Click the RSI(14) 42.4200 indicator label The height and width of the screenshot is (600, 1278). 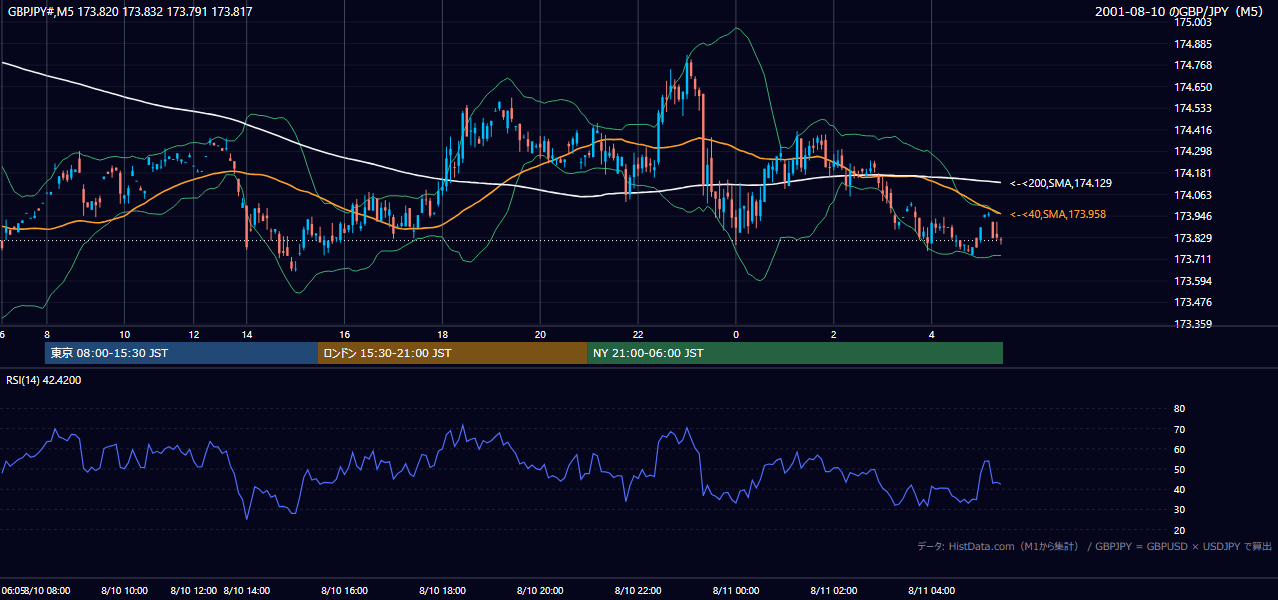[44, 380]
